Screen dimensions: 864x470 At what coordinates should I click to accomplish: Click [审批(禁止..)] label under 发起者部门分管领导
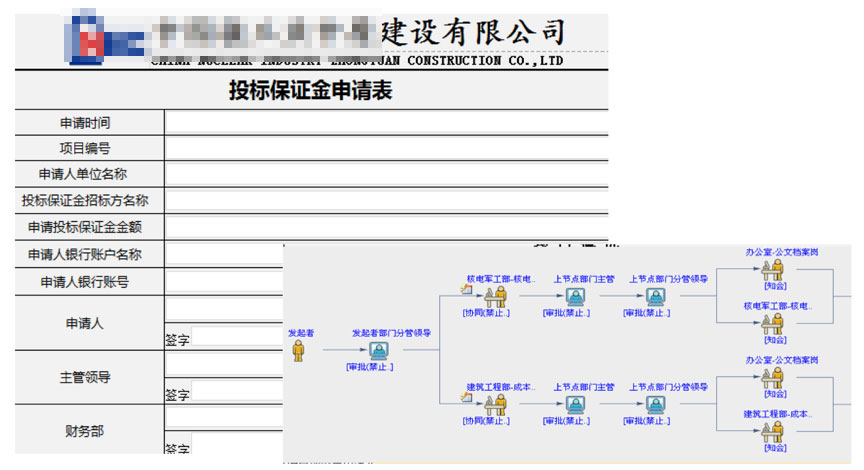370,368
